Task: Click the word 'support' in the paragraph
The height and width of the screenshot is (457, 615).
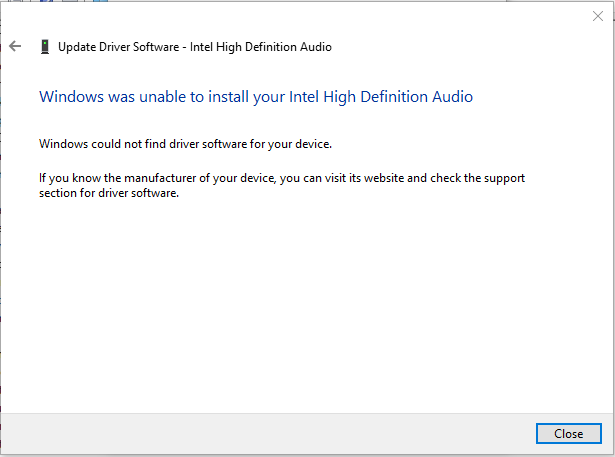Action: (504, 178)
